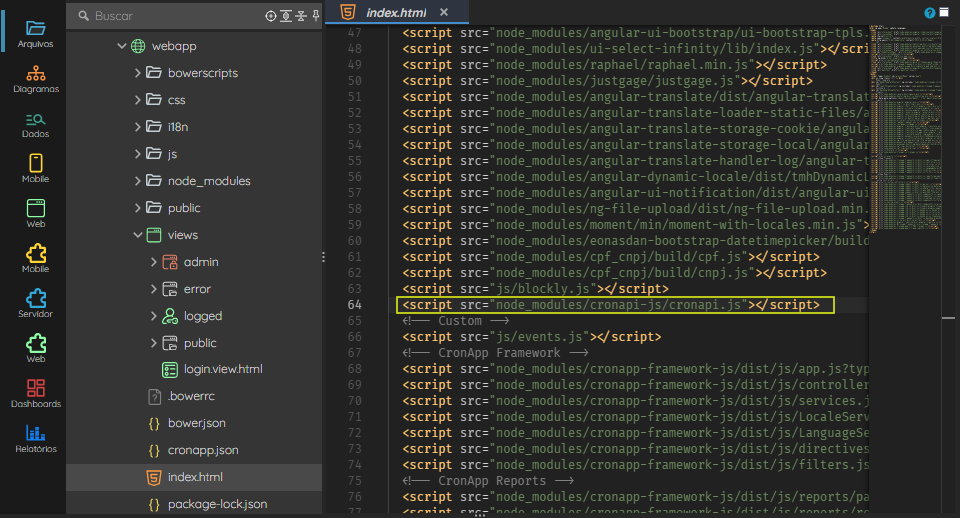960x518 pixels.
Task: Expand the js folder
Action: [137, 154]
